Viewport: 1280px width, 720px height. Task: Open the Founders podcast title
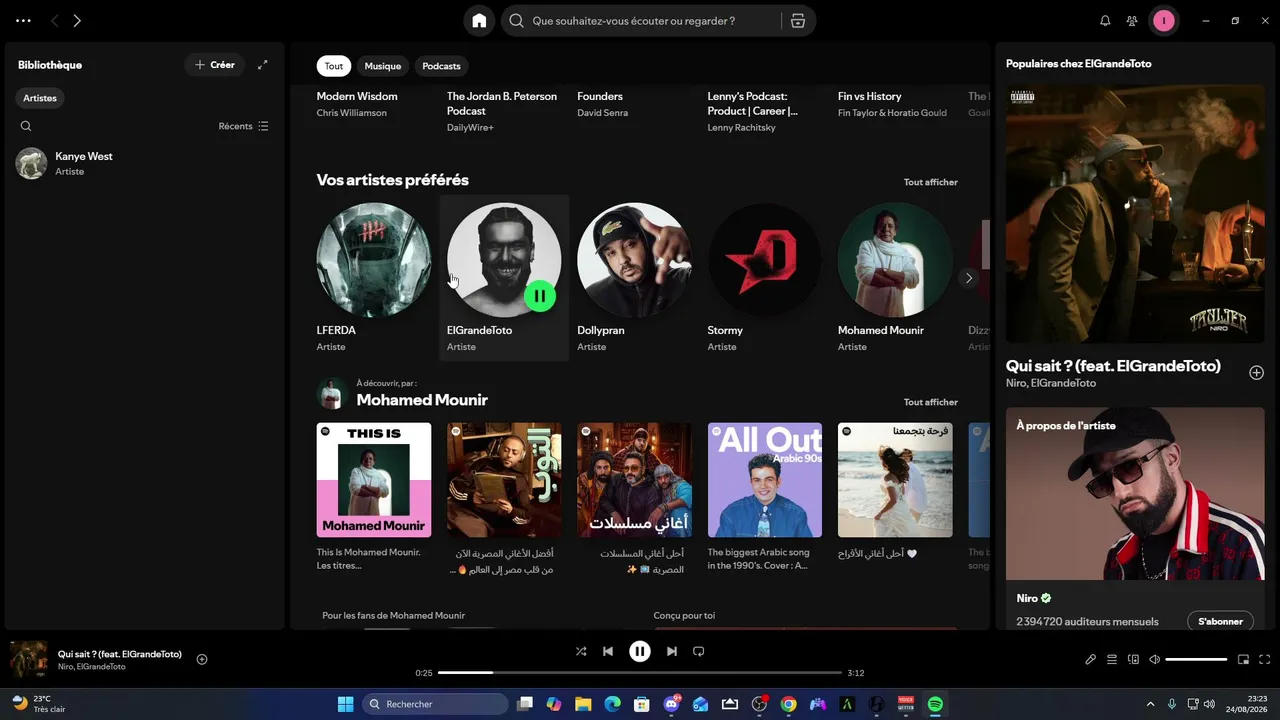[x=600, y=96]
